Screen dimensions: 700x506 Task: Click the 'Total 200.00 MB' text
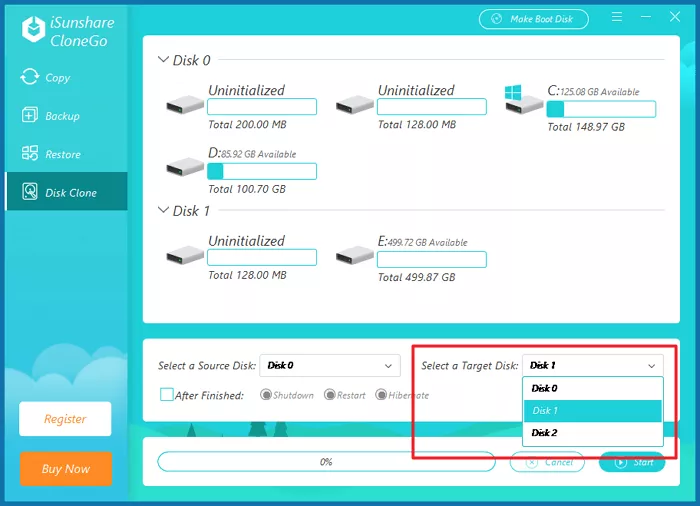[247, 124]
